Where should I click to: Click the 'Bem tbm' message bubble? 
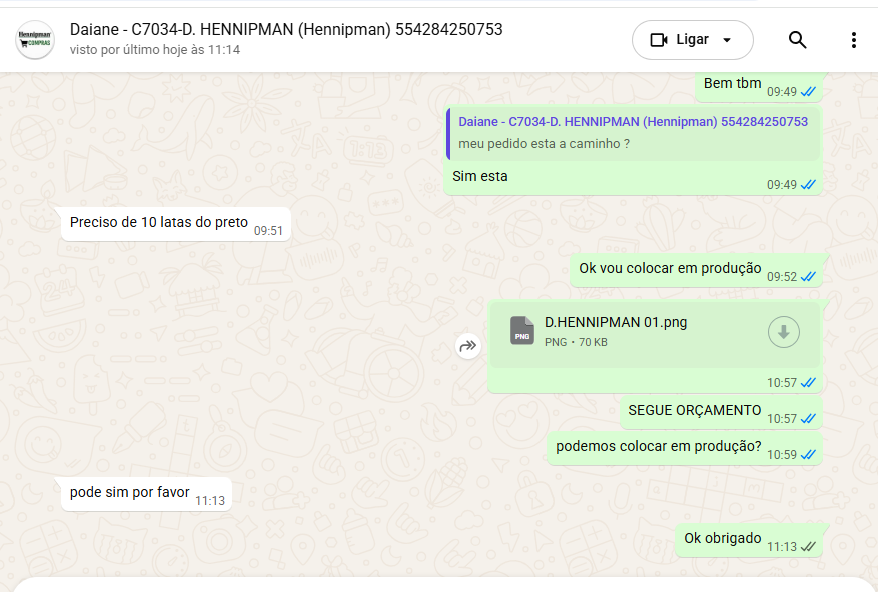coord(759,87)
